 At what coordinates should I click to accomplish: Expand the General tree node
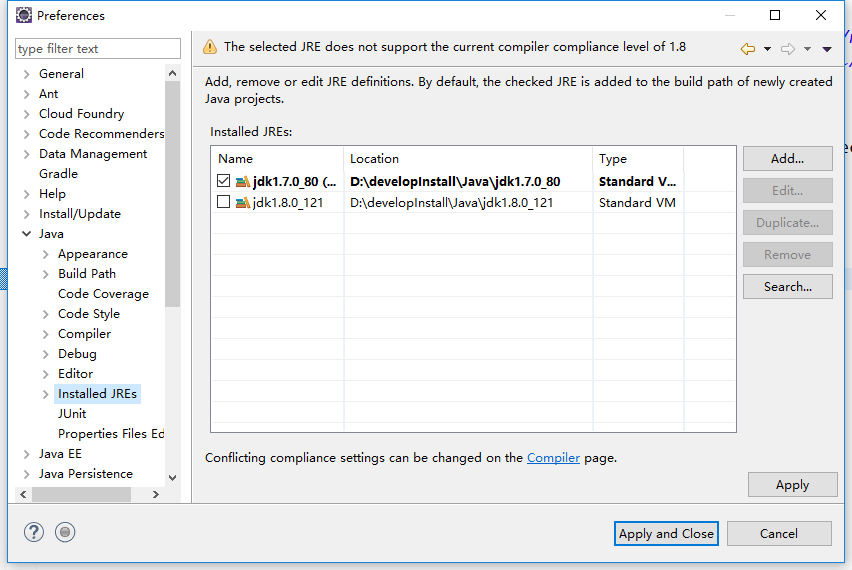[x=27, y=74]
